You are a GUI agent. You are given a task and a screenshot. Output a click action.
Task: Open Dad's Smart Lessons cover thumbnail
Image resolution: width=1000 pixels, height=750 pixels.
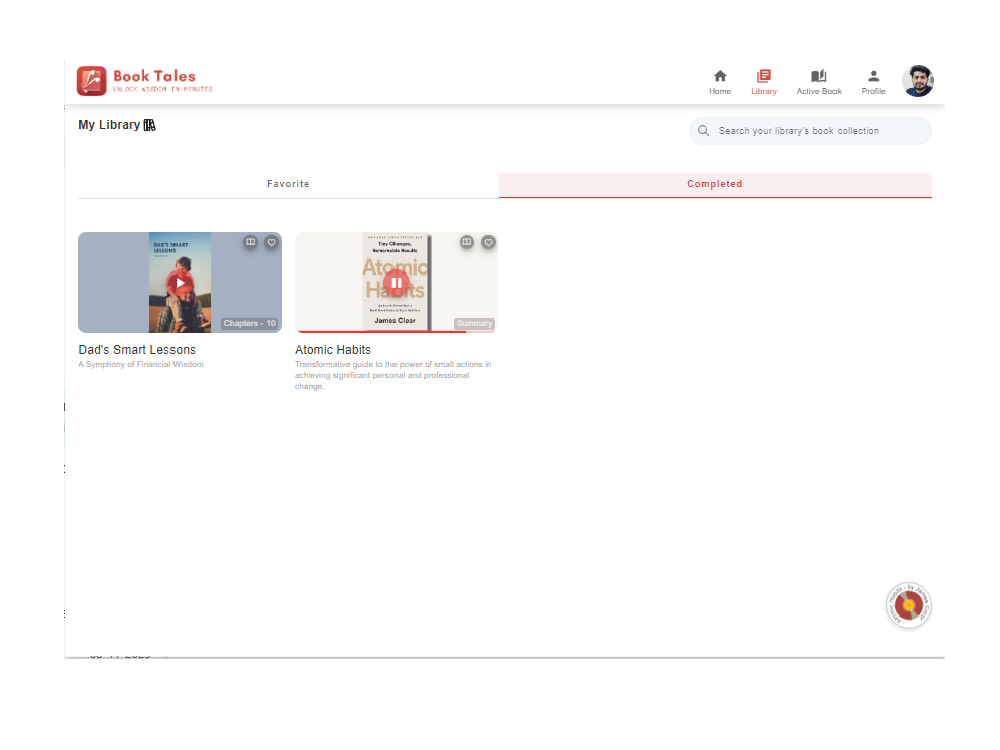pos(180,283)
